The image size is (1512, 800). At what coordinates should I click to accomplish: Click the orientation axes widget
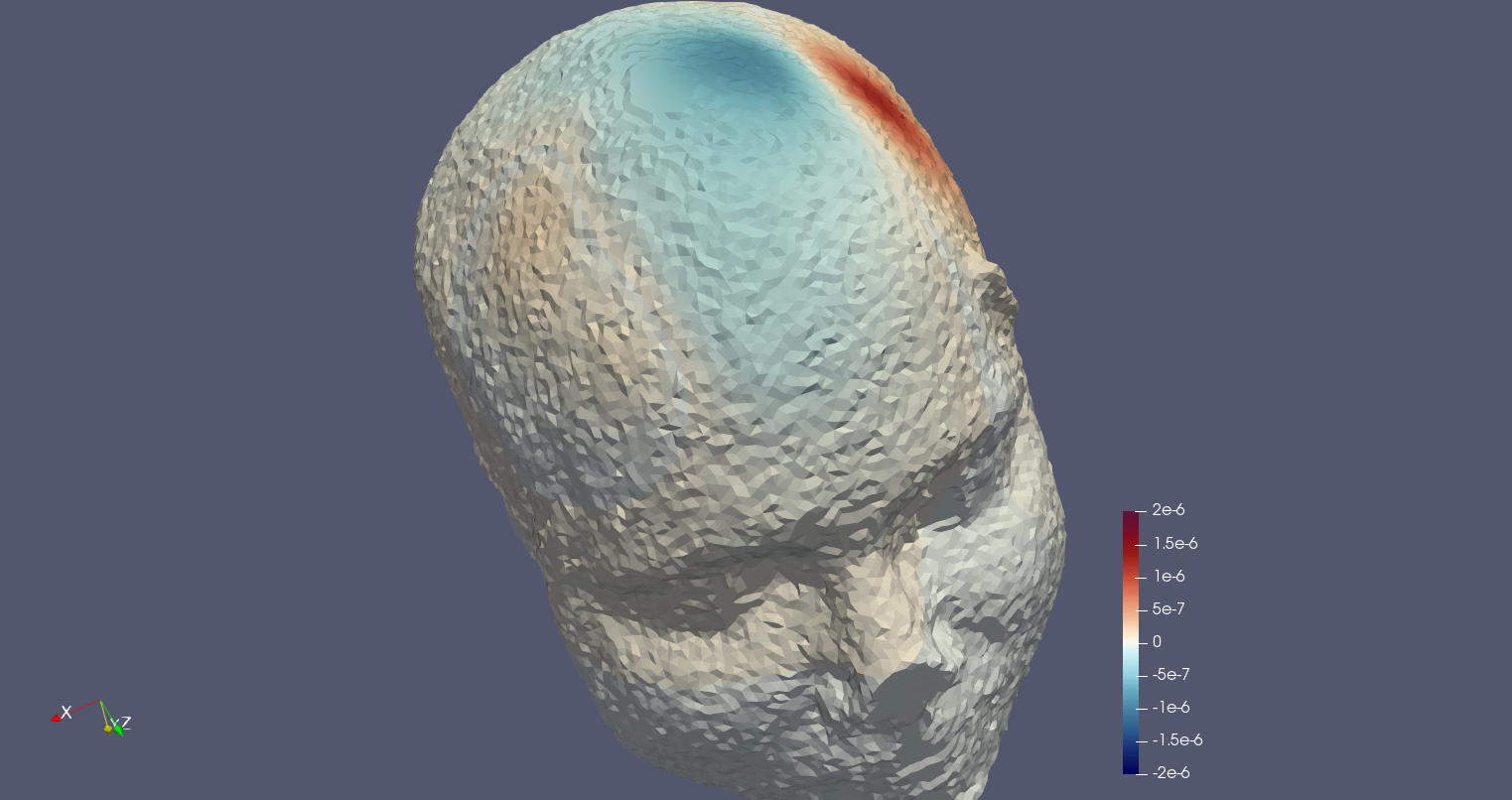pos(90,717)
